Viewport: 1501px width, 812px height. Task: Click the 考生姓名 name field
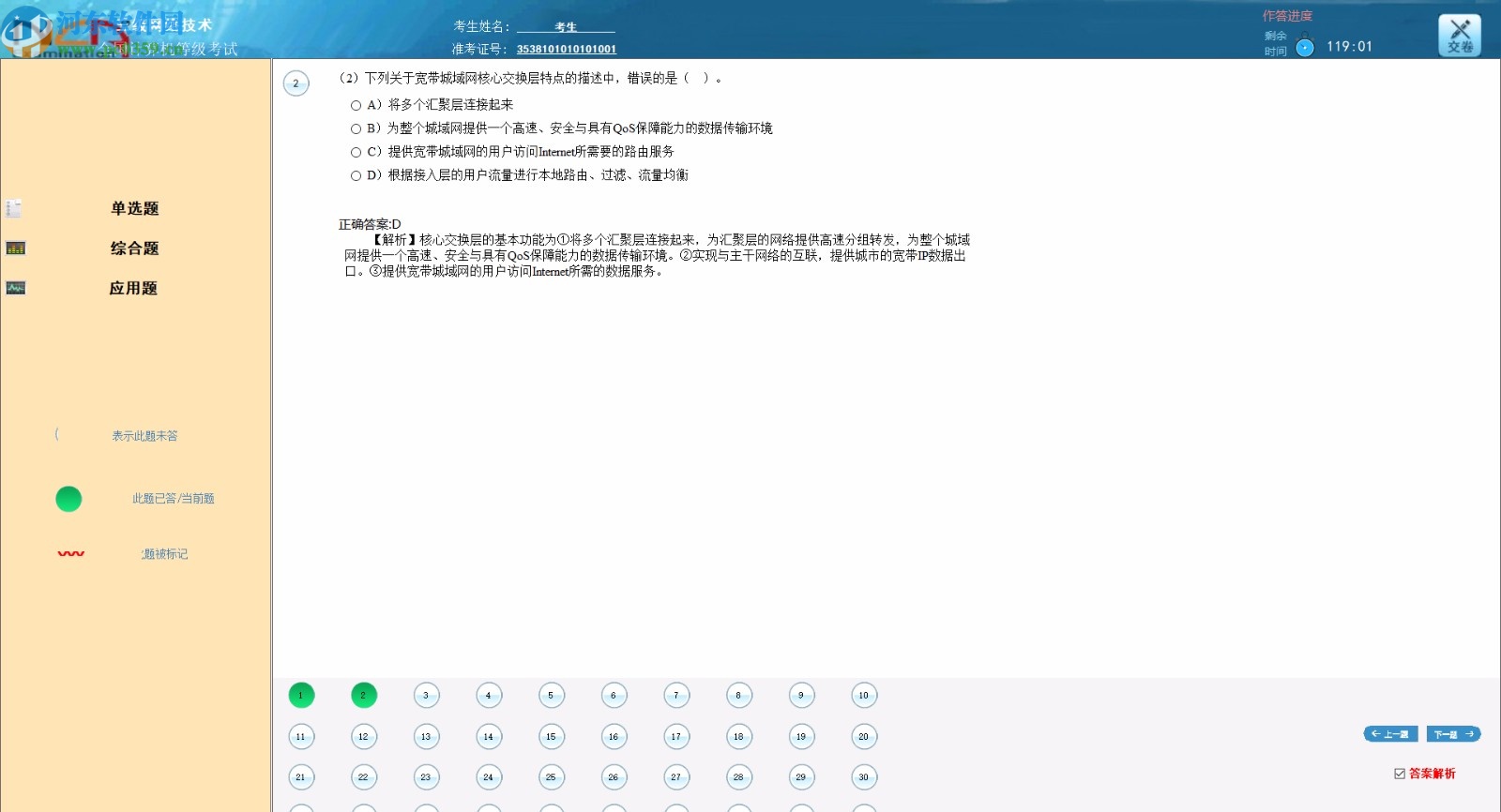(566, 27)
